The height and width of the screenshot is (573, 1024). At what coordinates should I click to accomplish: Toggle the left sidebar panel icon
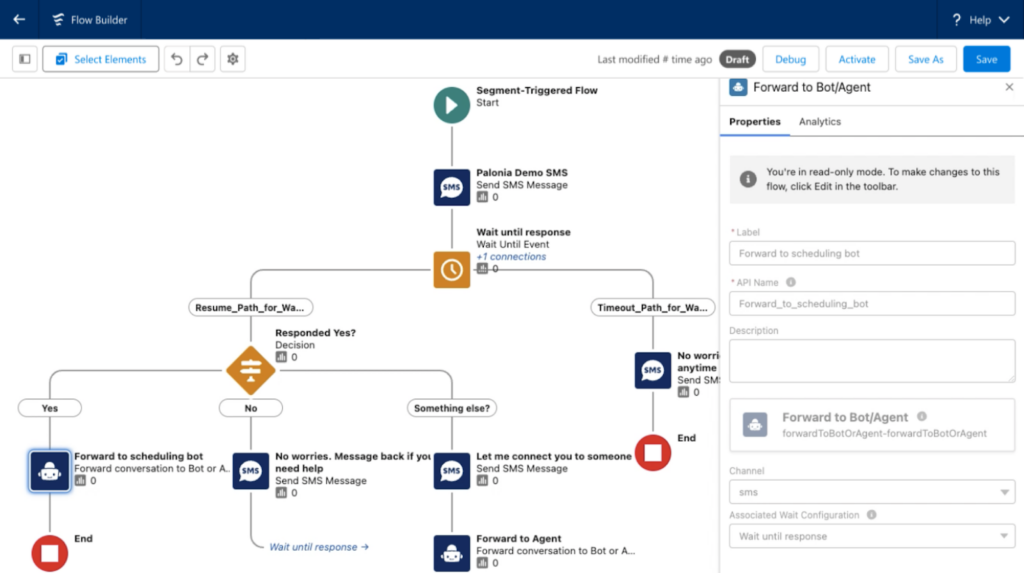(x=25, y=59)
